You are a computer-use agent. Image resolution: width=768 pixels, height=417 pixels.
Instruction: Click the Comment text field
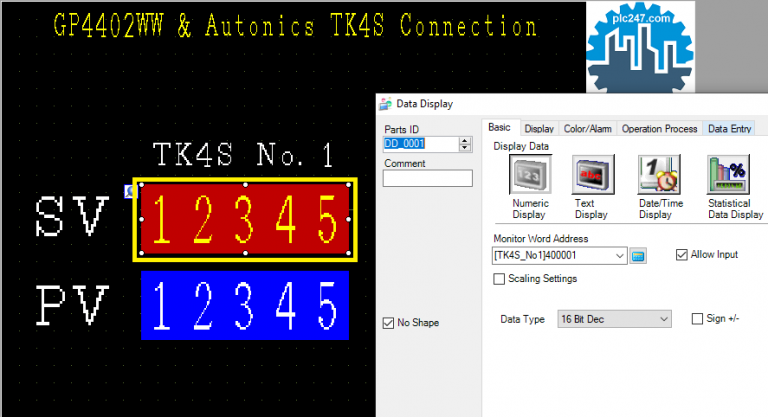428,178
